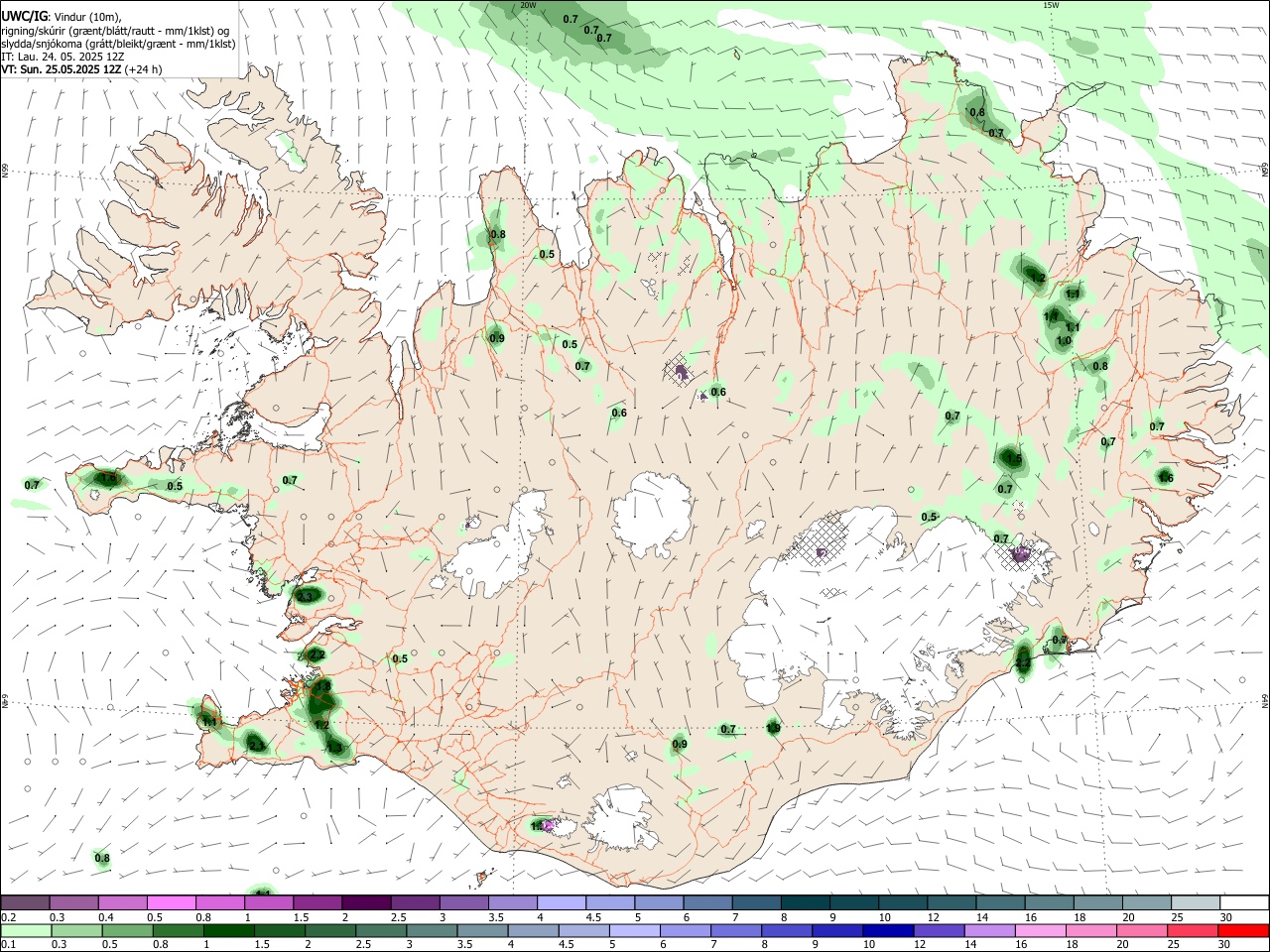
Task: Pick the deep navy blue swatch labeled 10
Action: click(887, 930)
